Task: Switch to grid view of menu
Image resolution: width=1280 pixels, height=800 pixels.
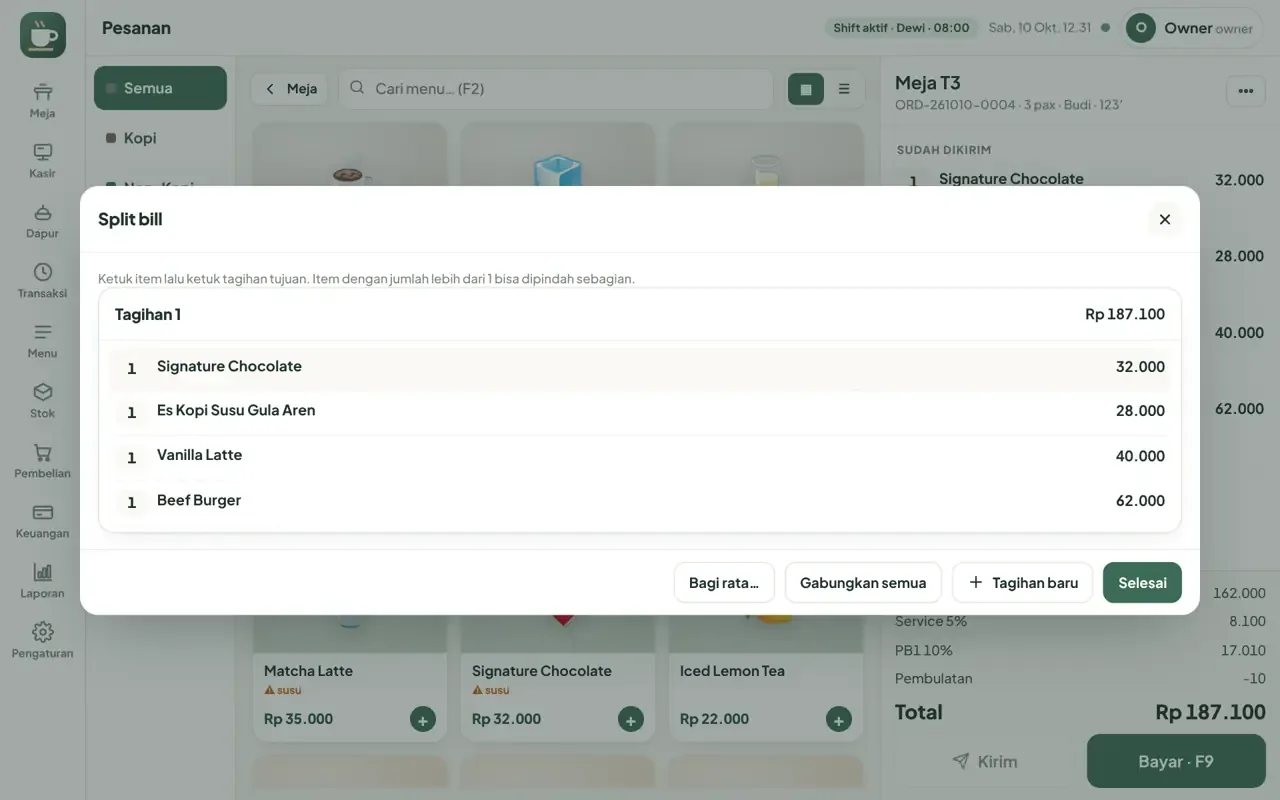Action: tap(806, 89)
